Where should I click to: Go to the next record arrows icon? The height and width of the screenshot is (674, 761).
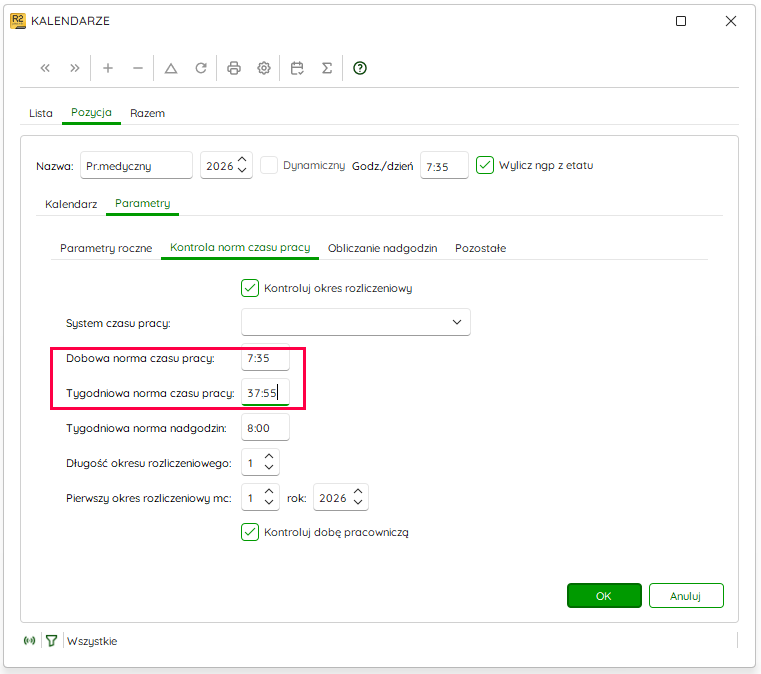coord(75,68)
